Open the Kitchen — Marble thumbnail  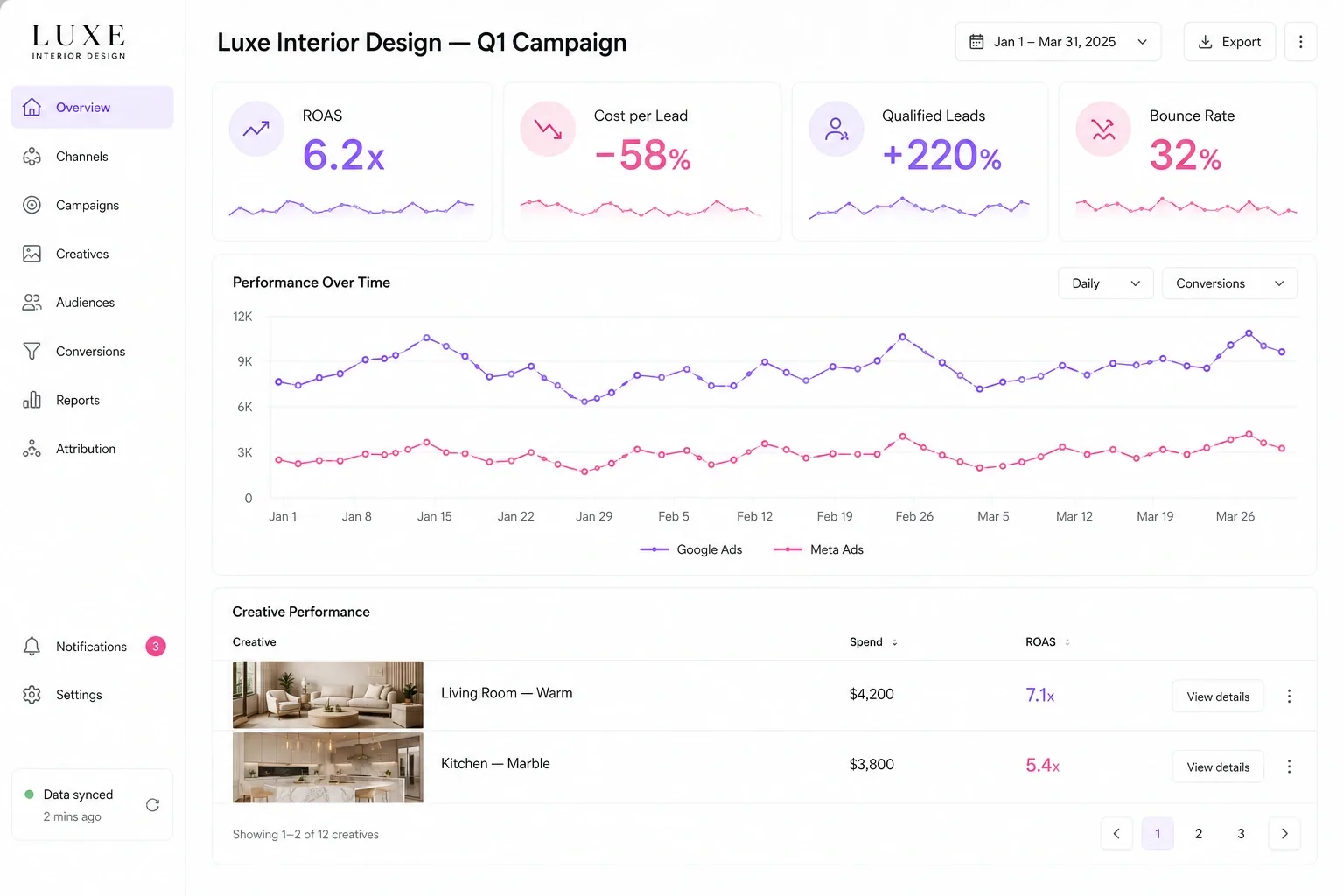pos(328,767)
